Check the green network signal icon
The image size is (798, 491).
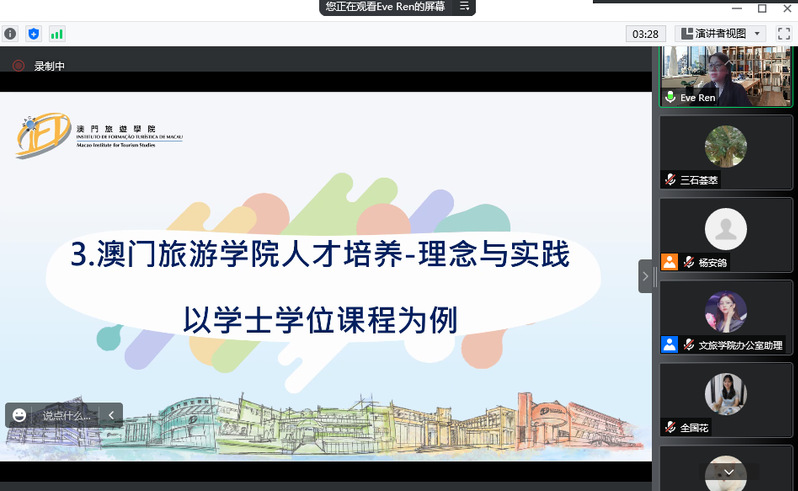pos(57,33)
